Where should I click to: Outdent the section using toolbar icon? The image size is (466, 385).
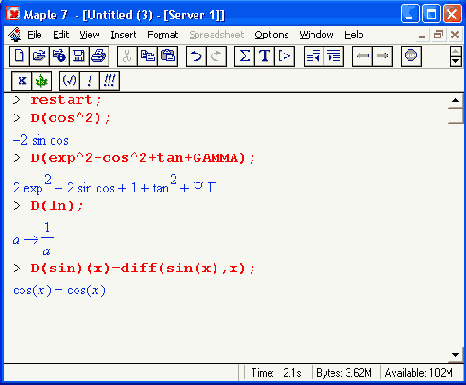pyautogui.click(x=314, y=56)
